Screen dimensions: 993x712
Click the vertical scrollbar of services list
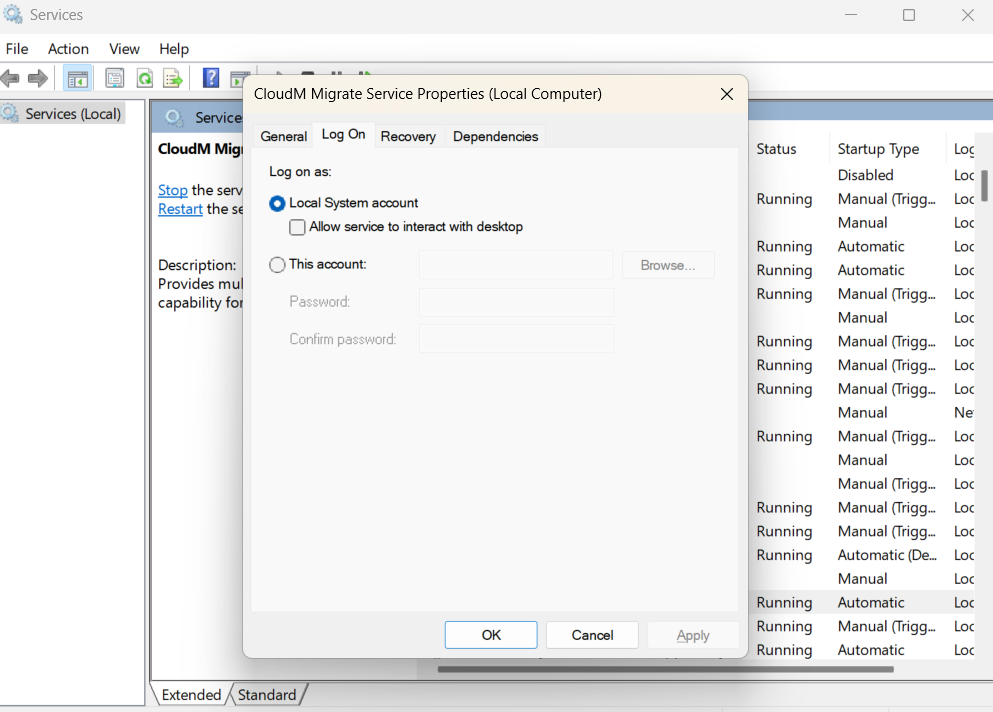click(x=985, y=185)
